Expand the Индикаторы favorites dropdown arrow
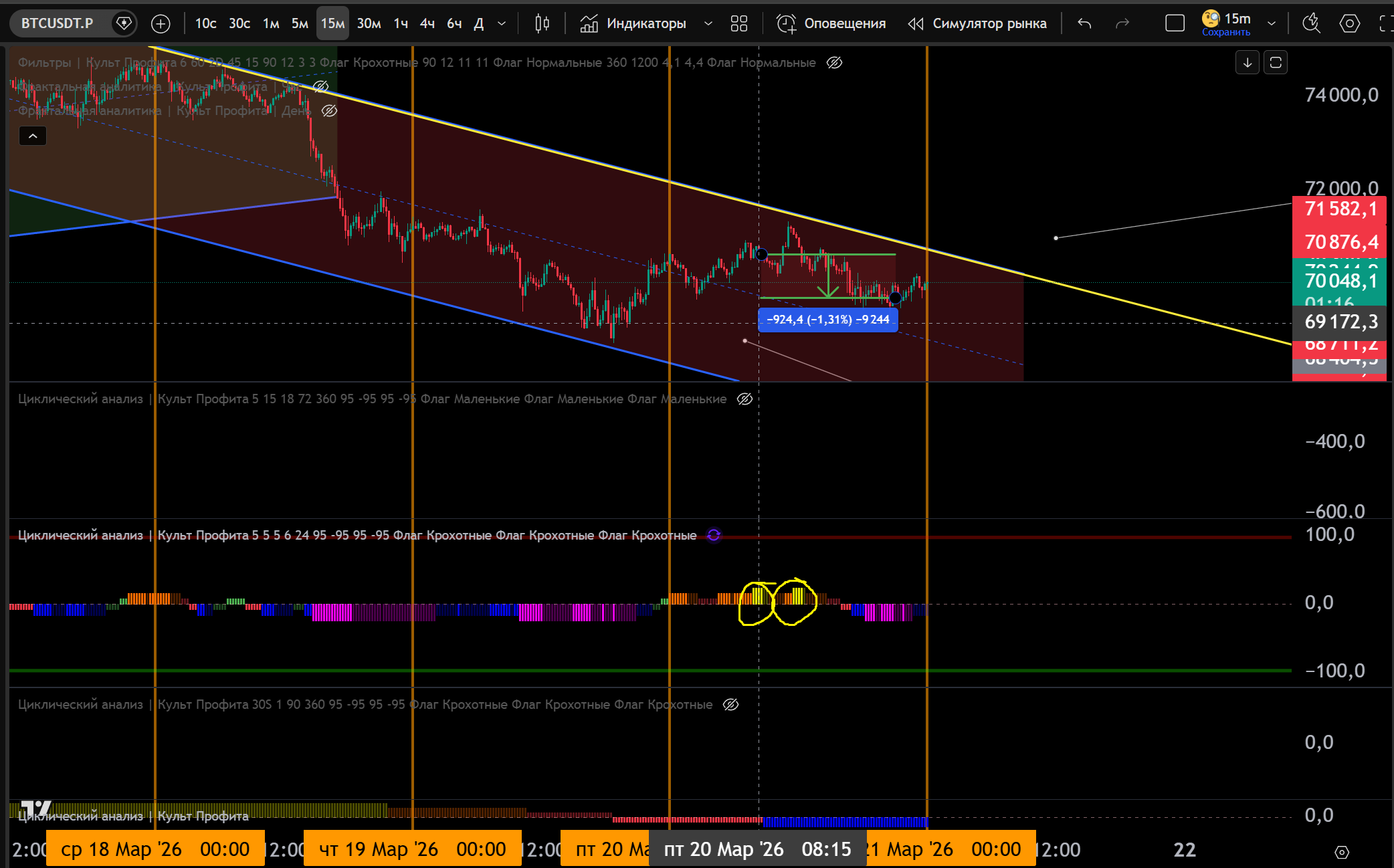The width and height of the screenshot is (1394, 868). coord(708,24)
